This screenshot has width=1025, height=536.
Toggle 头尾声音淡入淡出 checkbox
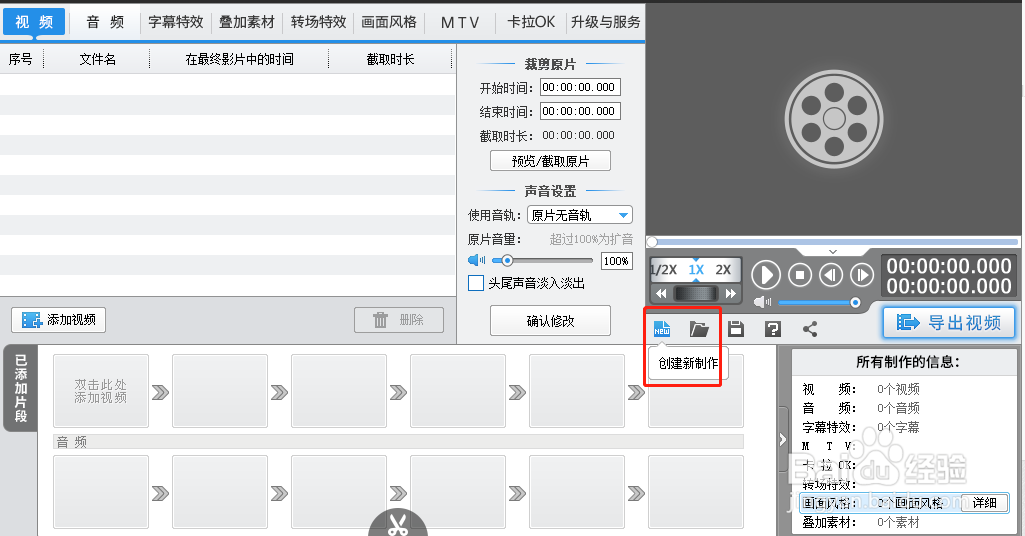476,283
